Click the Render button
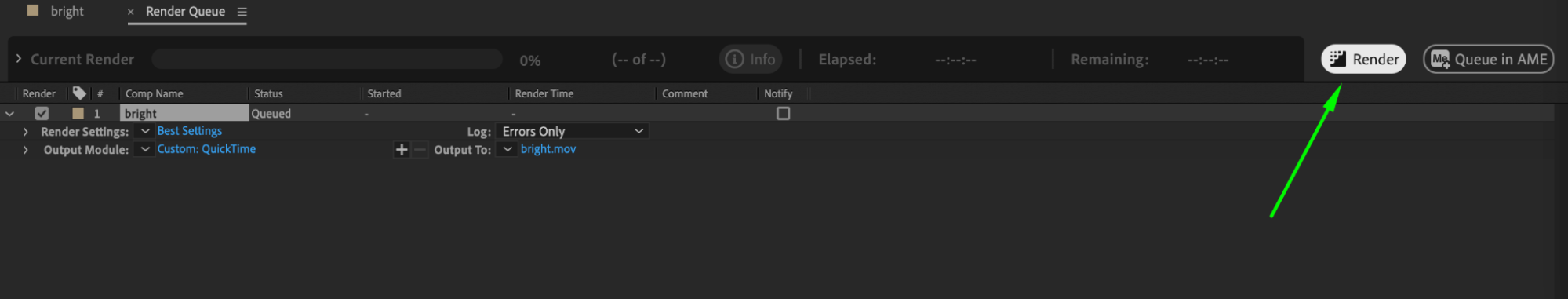This screenshot has height=299, width=1568. point(1363,59)
